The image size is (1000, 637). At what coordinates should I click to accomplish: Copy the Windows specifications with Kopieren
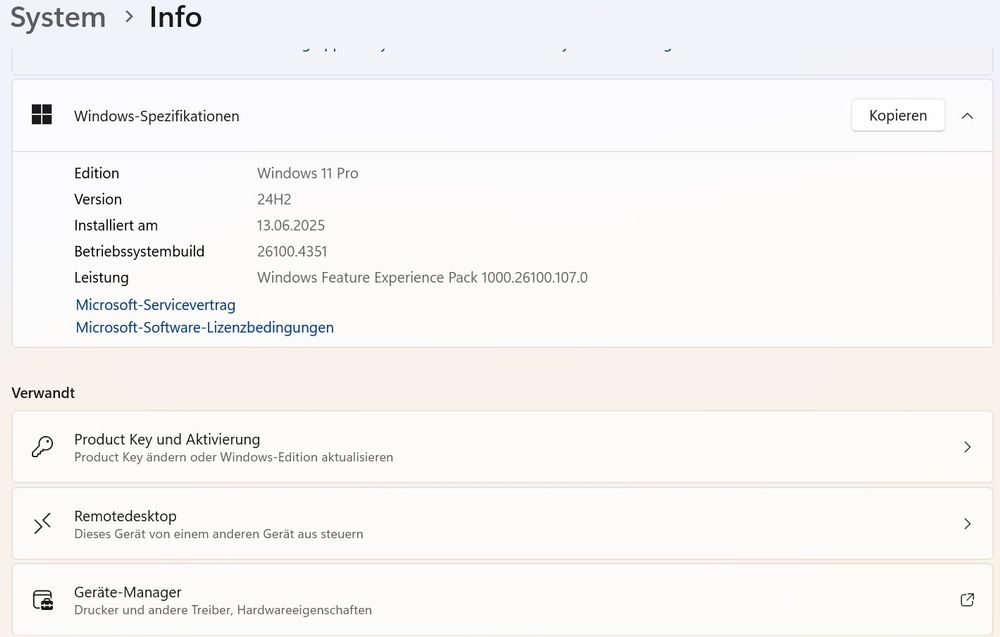point(898,115)
